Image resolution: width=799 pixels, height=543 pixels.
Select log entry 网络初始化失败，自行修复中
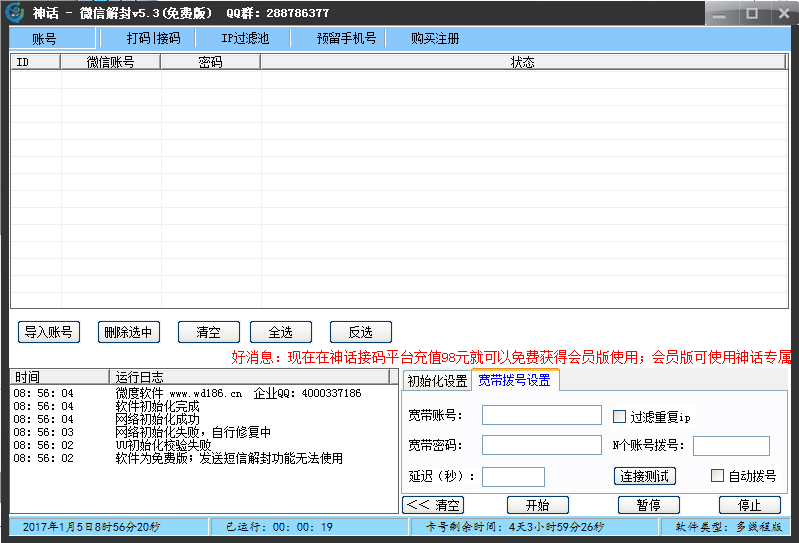click(x=193, y=432)
